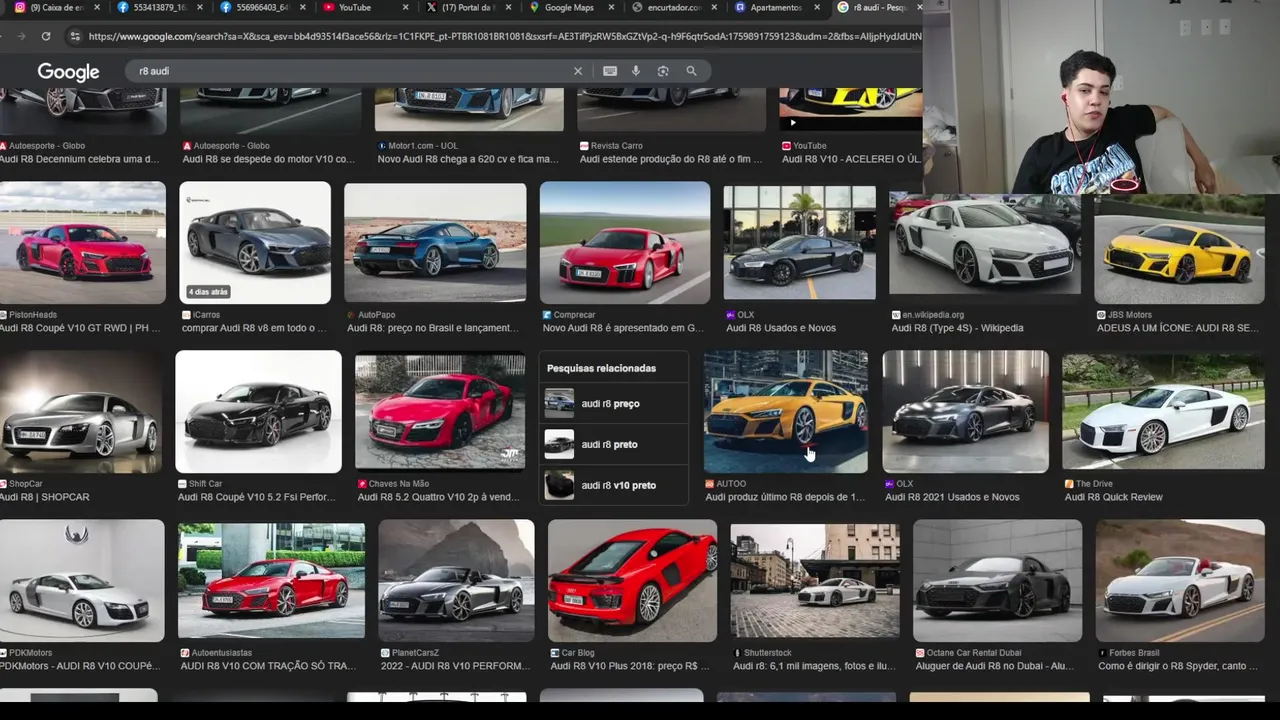Image resolution: width=1280 pixels, height=720 pixels.
Task: Open grey R8 spyder image from PlanetCarsZ
Action: point(456,581)
